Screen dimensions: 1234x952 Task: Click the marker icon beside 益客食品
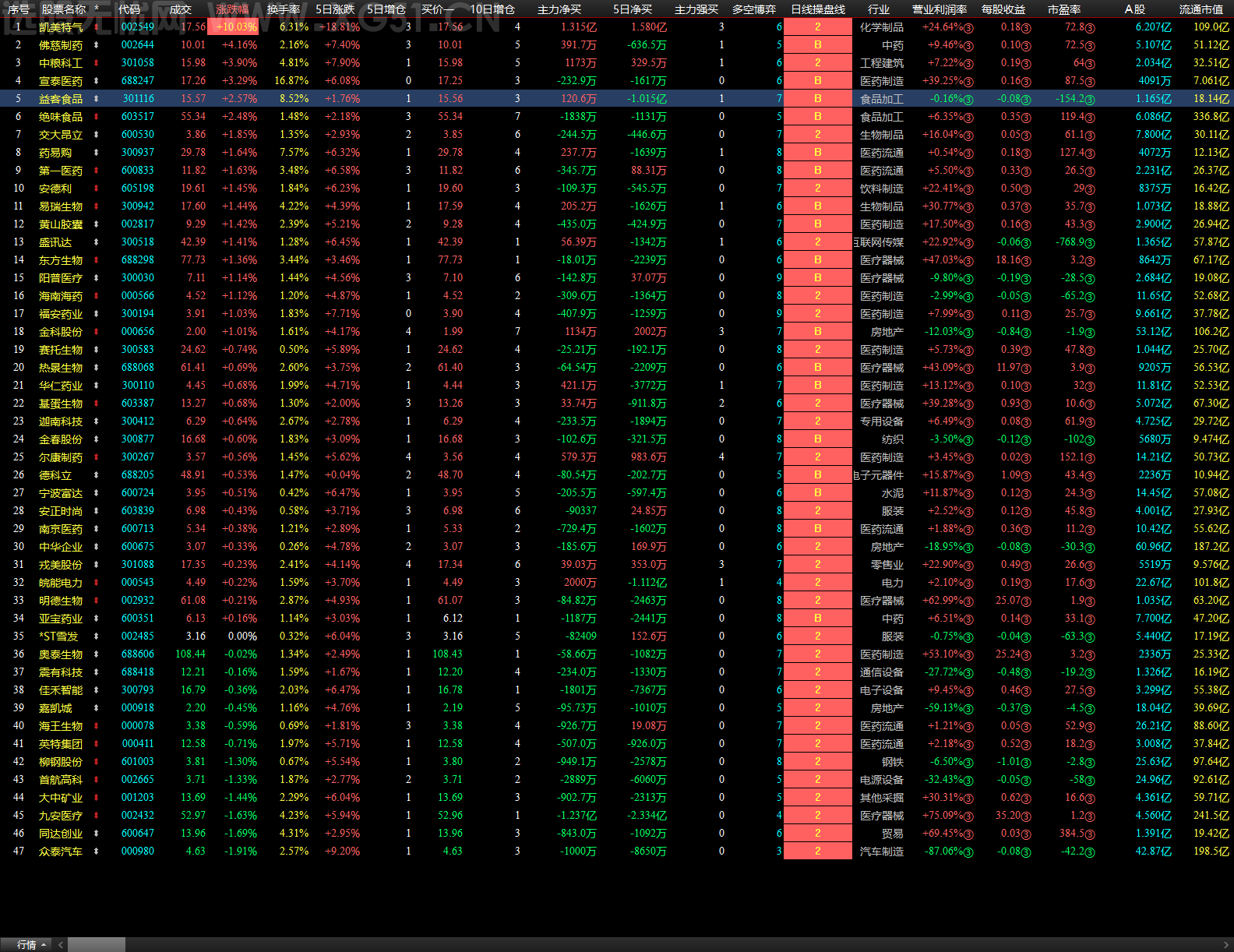pos(97,99)
